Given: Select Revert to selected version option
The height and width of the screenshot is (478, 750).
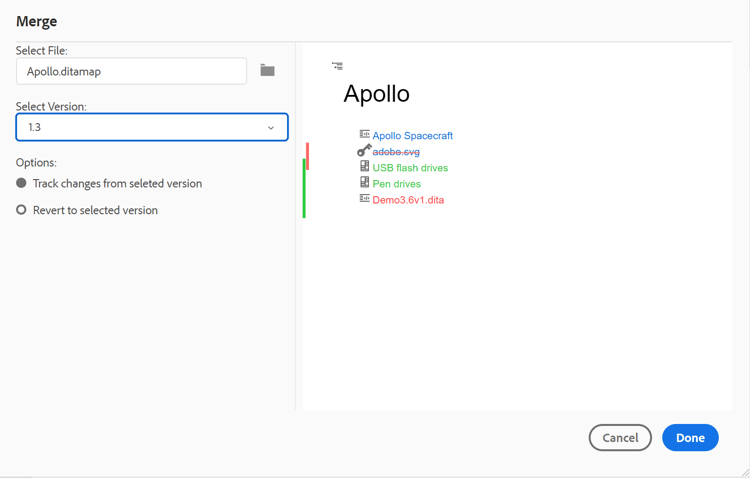Looking at the screenshot, I should click(x=21, y=210).
